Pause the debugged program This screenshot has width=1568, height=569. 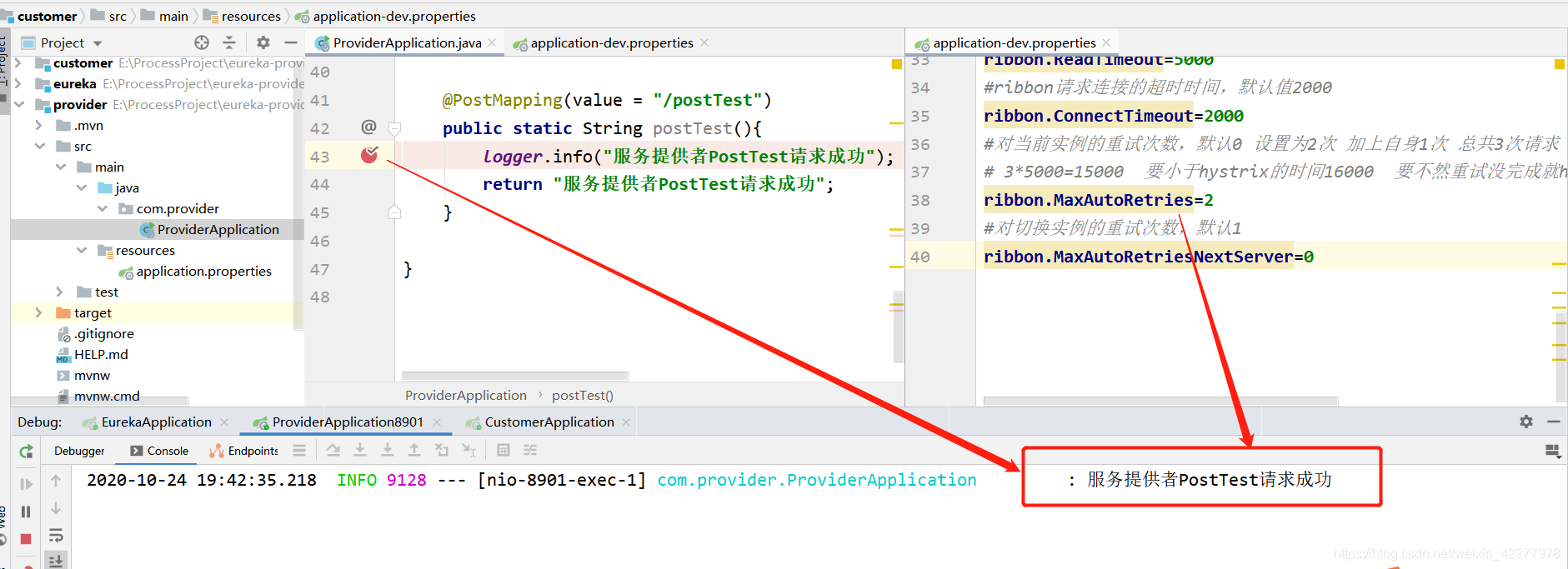click(26, 512)
